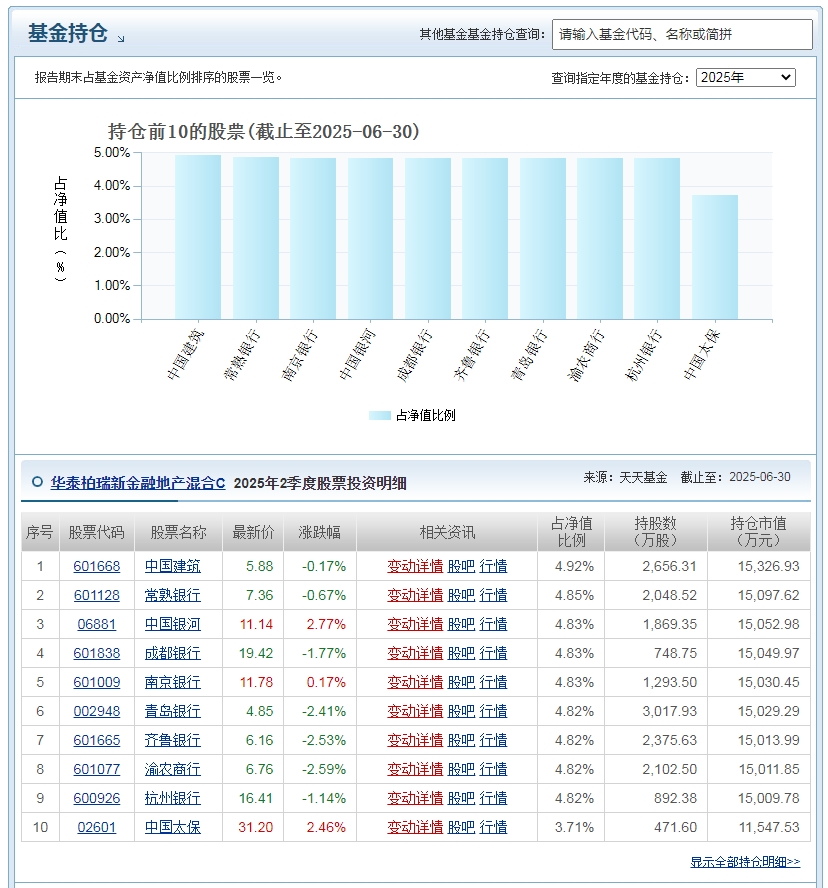Click the 31.20 latest price cell
Screen dimensions: 828x888
(255, 827)
